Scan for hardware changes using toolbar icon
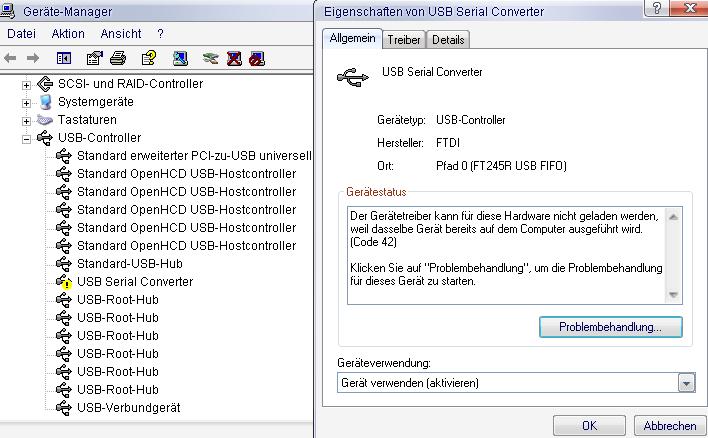 pyautogui.click(x=180, y=59)
